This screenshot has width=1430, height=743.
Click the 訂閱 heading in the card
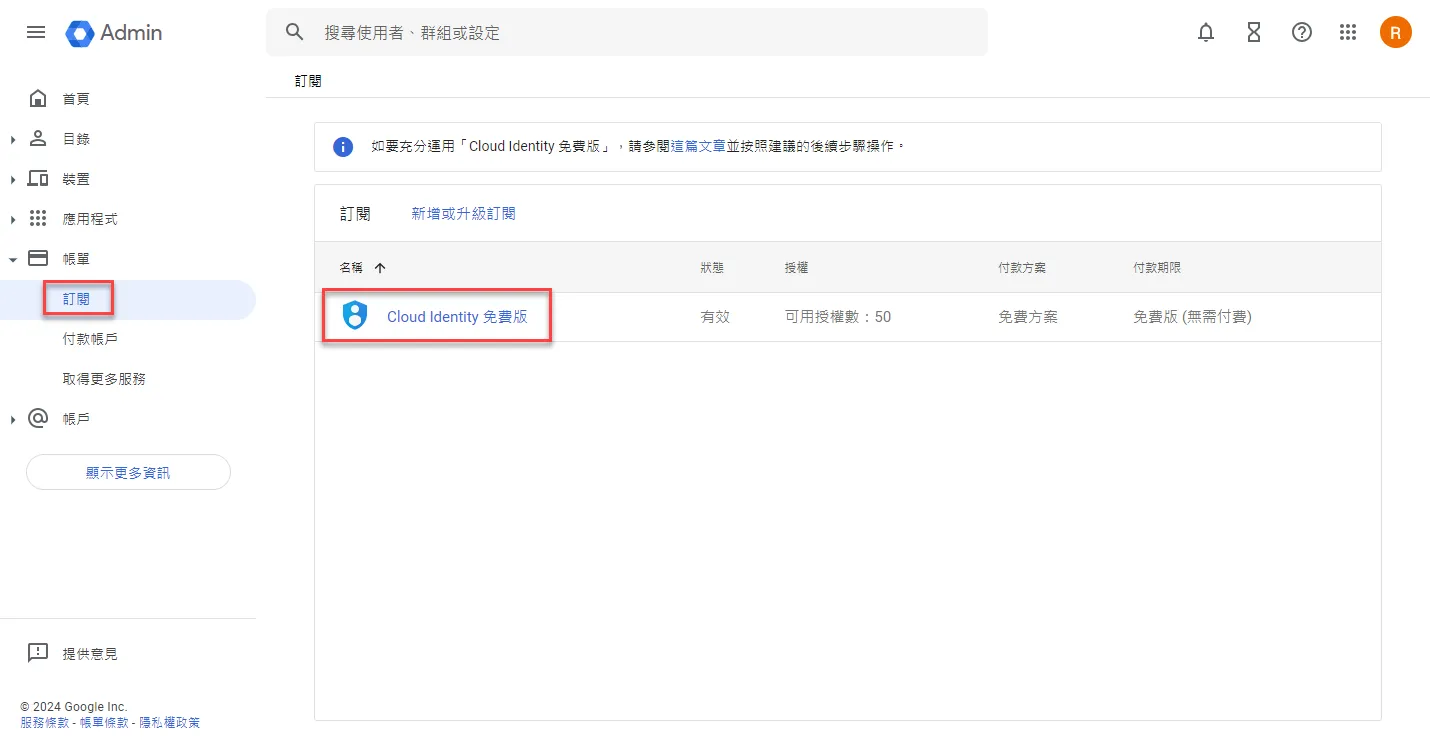click(355, 213)
